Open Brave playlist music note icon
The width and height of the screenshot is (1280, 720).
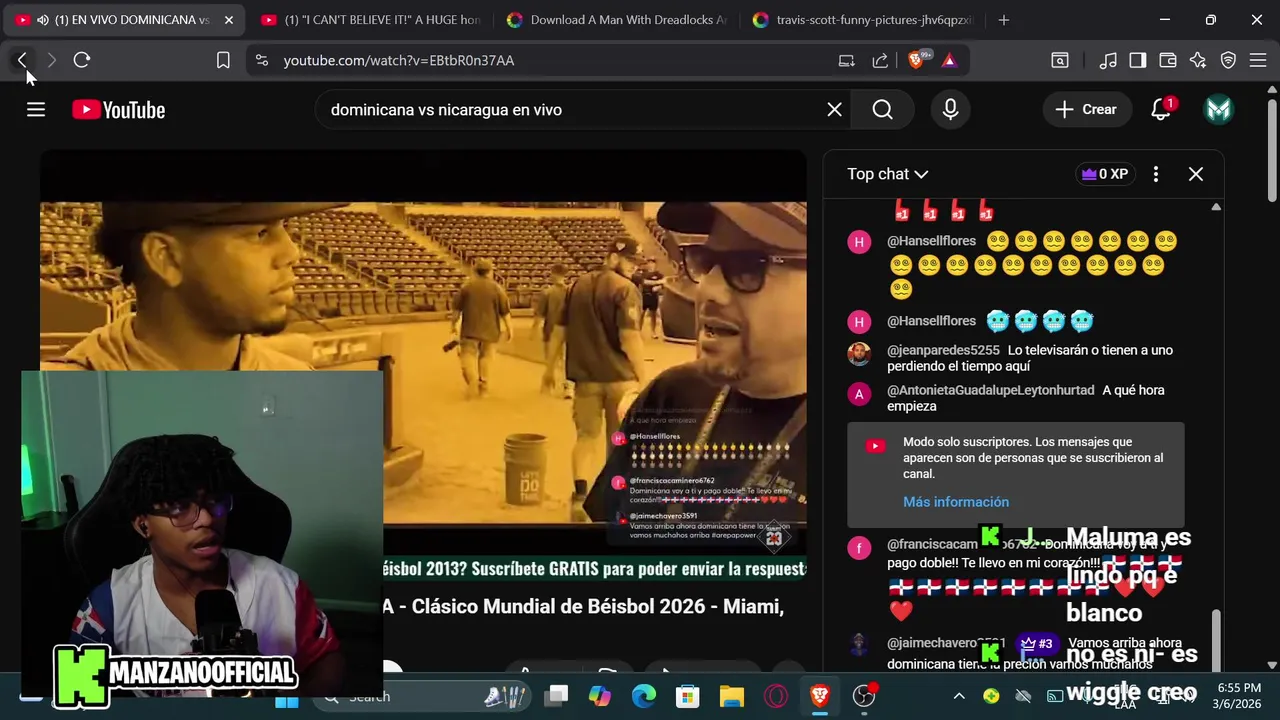[1108, 60]
